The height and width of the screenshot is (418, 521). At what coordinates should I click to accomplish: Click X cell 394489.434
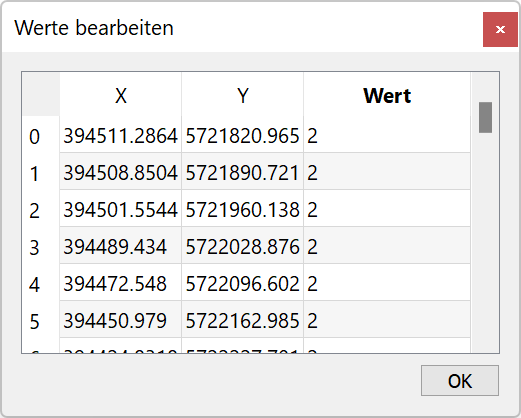tap(121, 246)
